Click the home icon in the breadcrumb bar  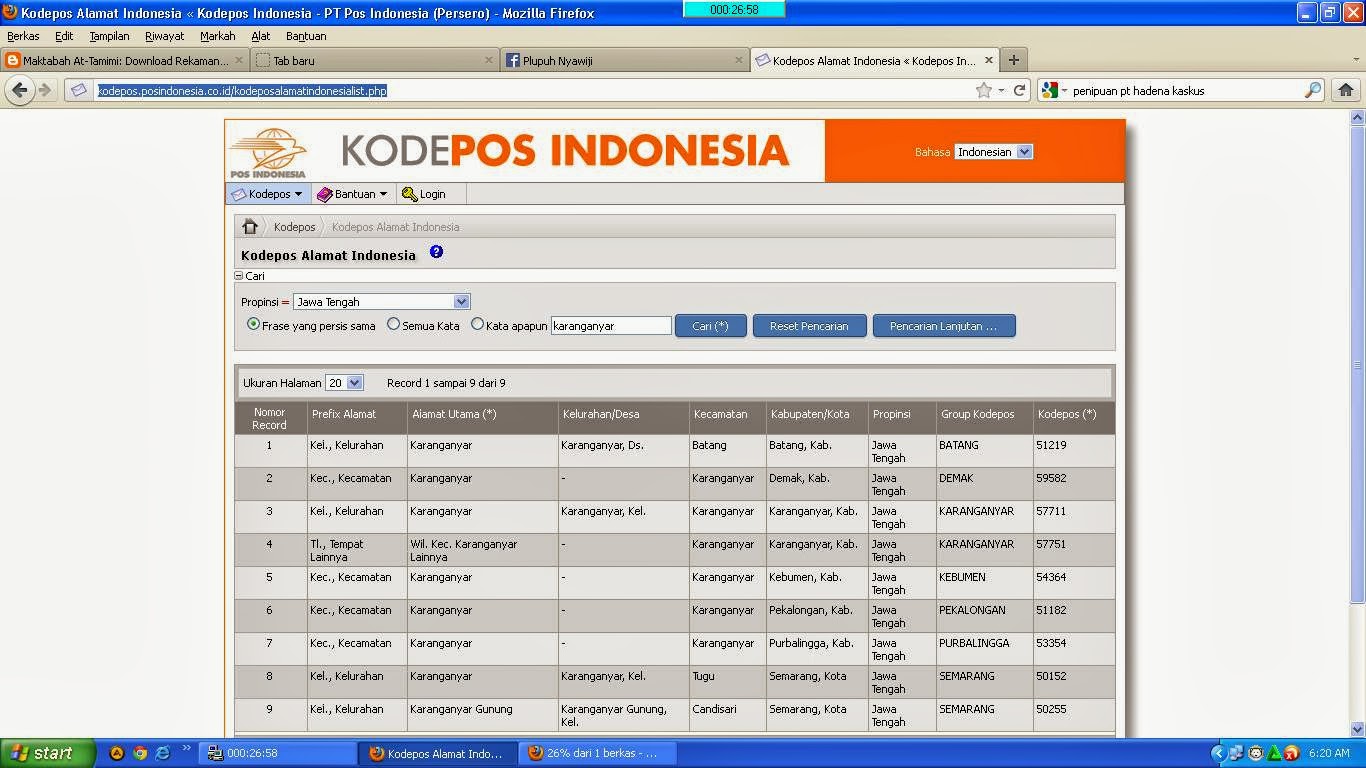249,226
